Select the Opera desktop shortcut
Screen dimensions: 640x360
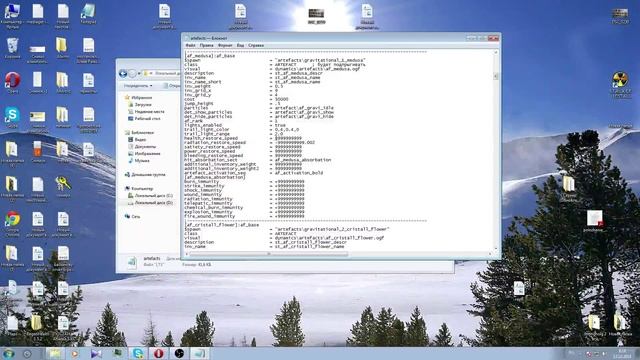pos(12,82)
